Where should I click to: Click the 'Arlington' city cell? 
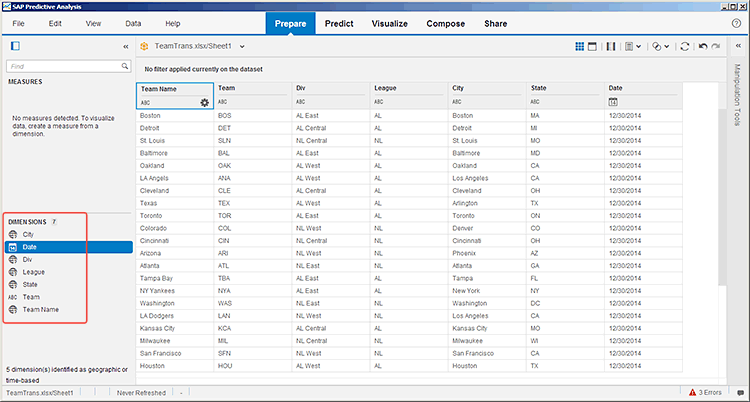(487, 203)
